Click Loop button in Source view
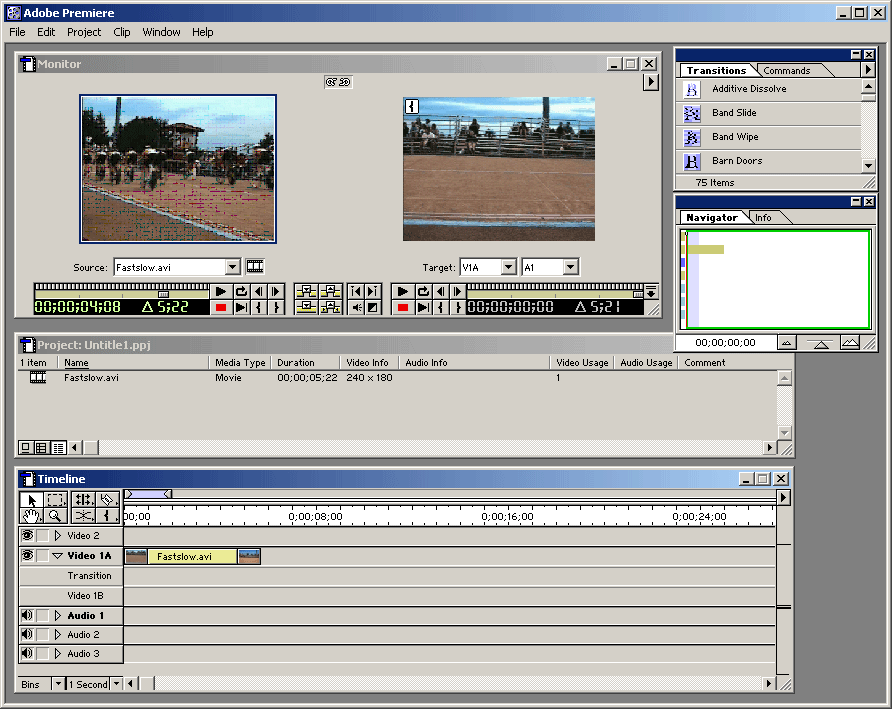Viewport: 892px width, 709px height. (x=241, y=291)
